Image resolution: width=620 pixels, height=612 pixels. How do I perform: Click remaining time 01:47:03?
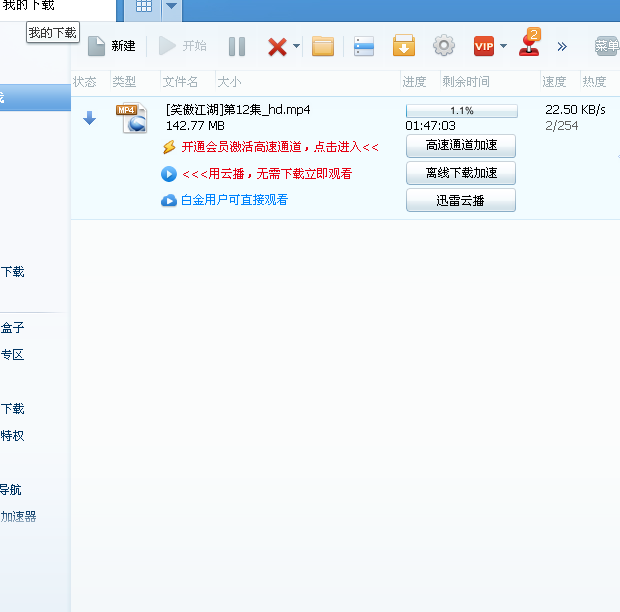pyautogui.click(x=430, y=126)
